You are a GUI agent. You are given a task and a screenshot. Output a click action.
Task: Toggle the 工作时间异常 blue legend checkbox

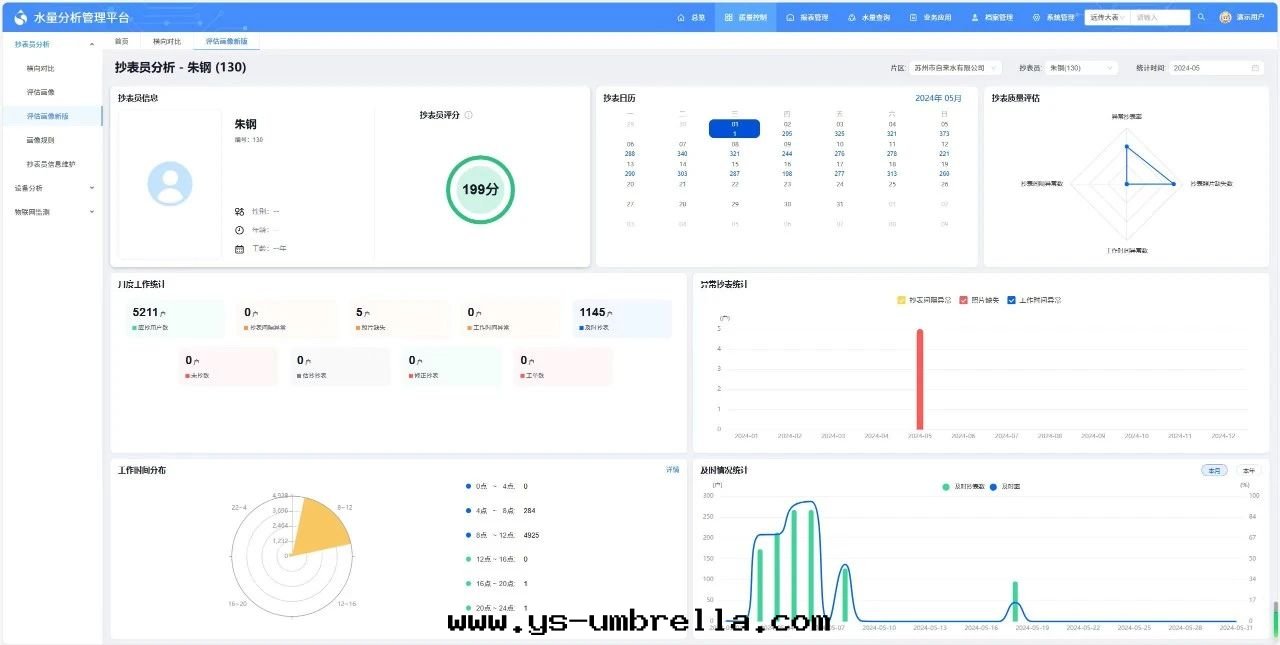click(1011, 300)
